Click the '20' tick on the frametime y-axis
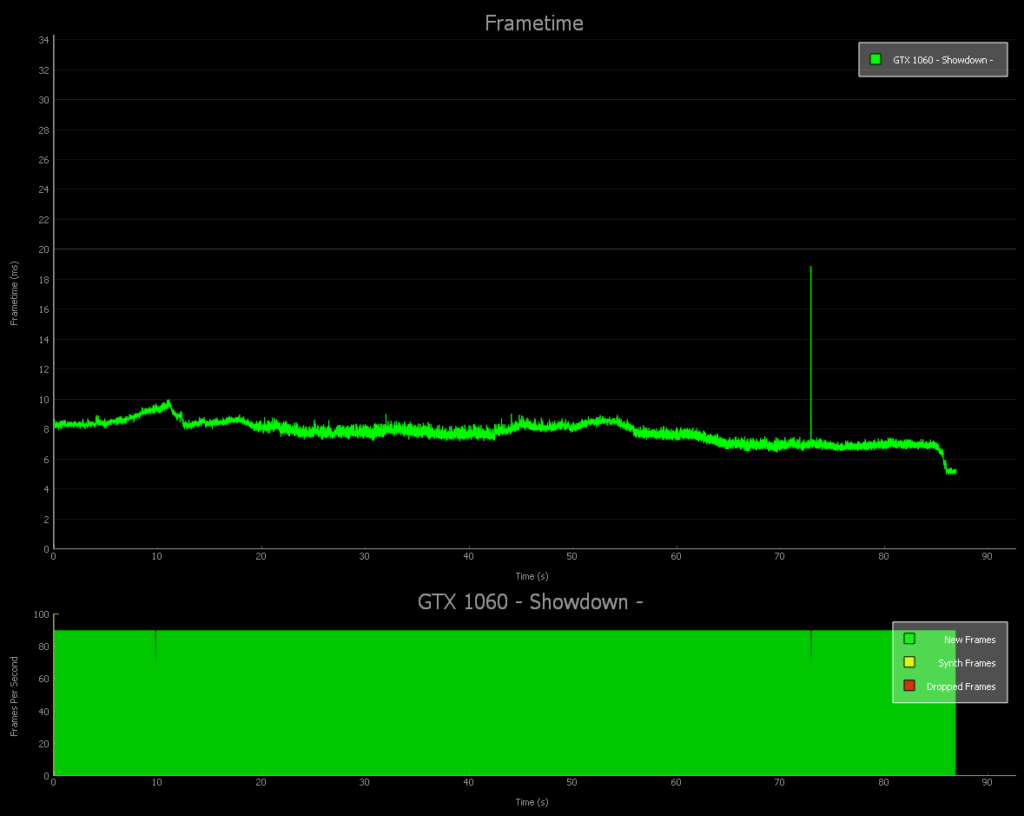Viewport: 1024px width, 816px height. [x=45, y=249]
